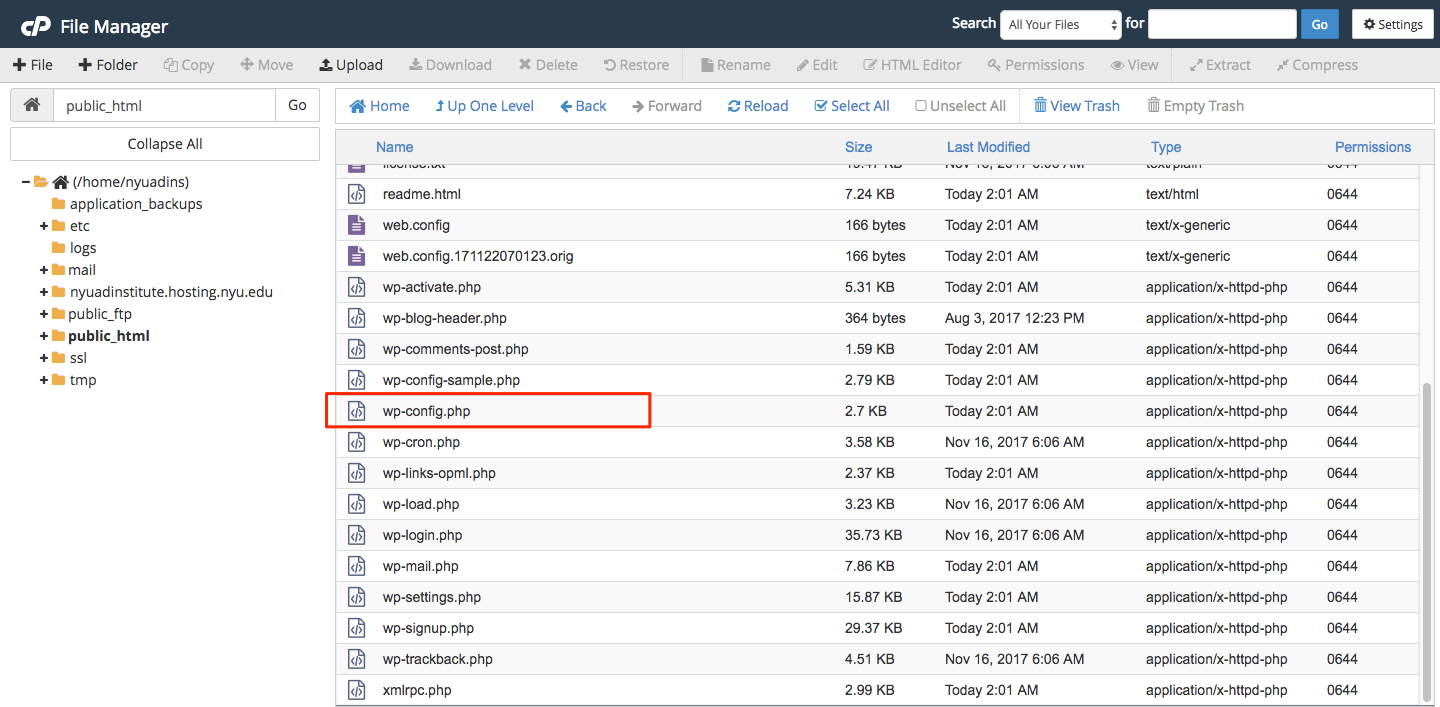Click the Download toolbar item
Viewport: 1440px width, 707px height.
450,65
